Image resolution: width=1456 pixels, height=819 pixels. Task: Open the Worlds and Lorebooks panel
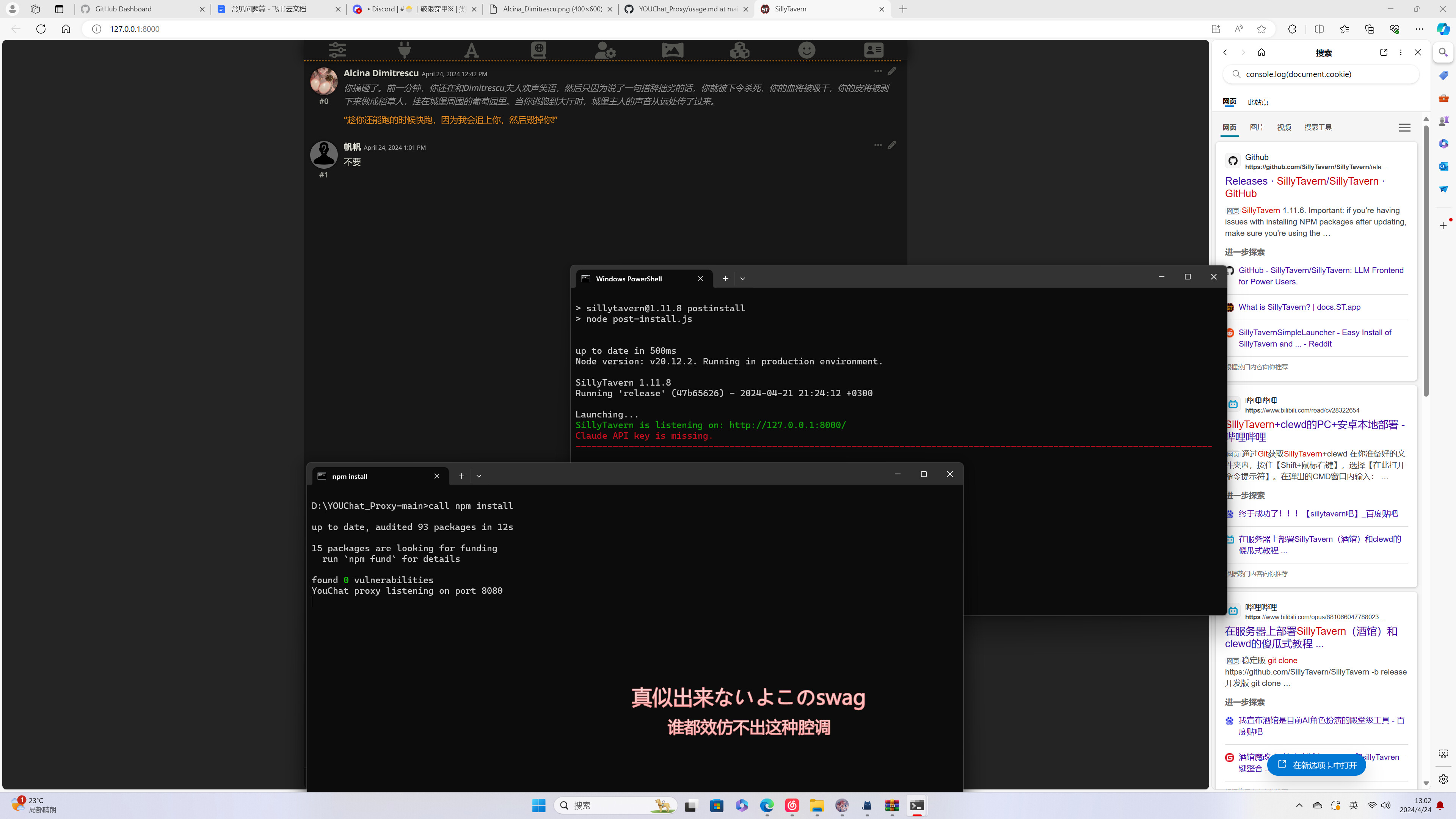538,50
